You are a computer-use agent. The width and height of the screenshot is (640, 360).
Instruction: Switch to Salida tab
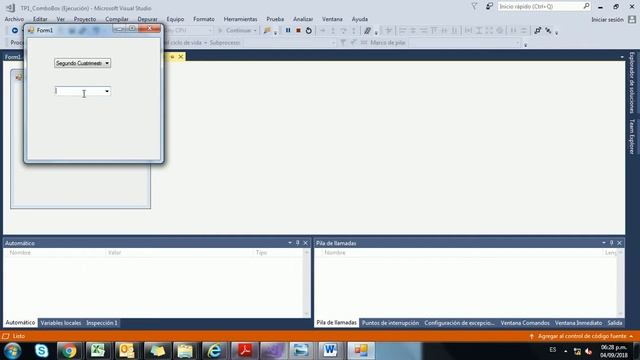615,323
